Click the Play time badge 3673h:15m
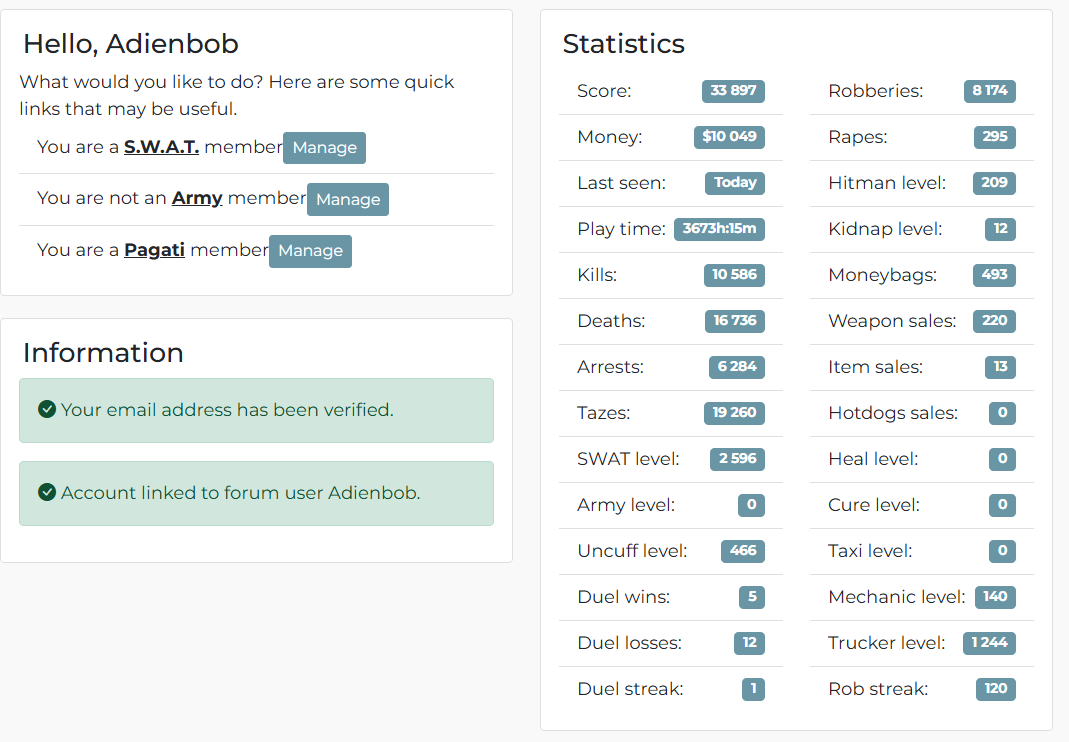The height and width of the screenshot is (742, 1069). pyautogui.click(x=719, y=228)
